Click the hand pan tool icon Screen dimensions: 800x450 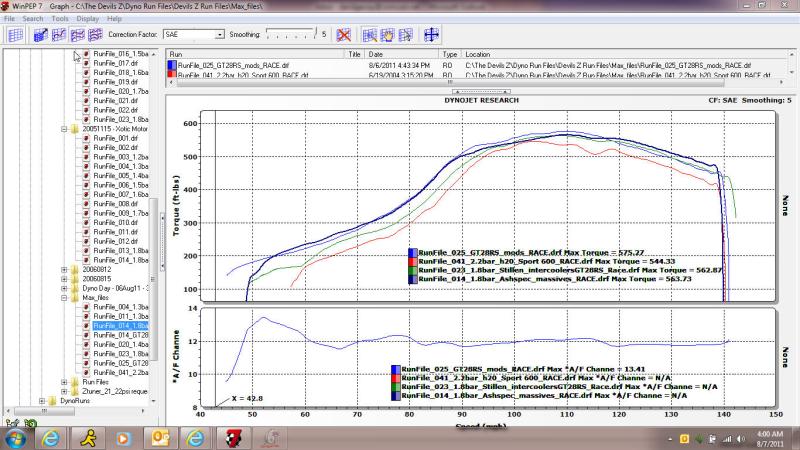pyautogui.click(x=387, y=34)
